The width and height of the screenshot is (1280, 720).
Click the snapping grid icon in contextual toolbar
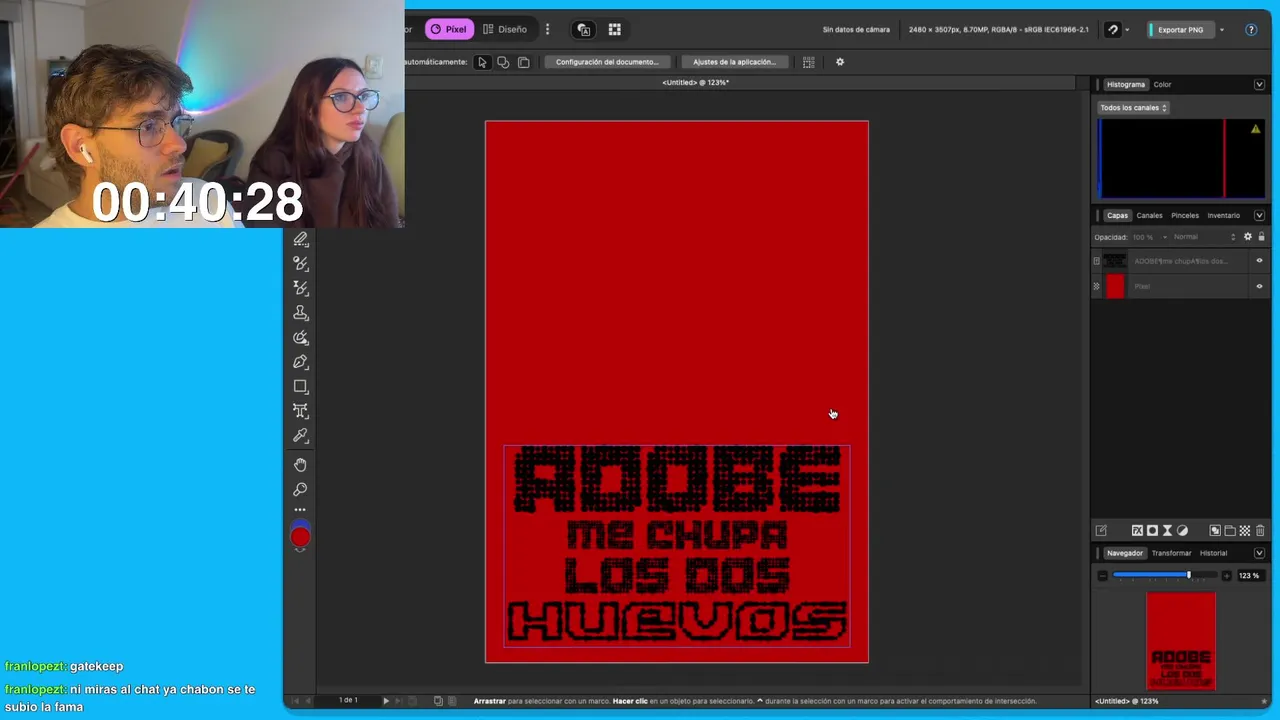(809, 62)
